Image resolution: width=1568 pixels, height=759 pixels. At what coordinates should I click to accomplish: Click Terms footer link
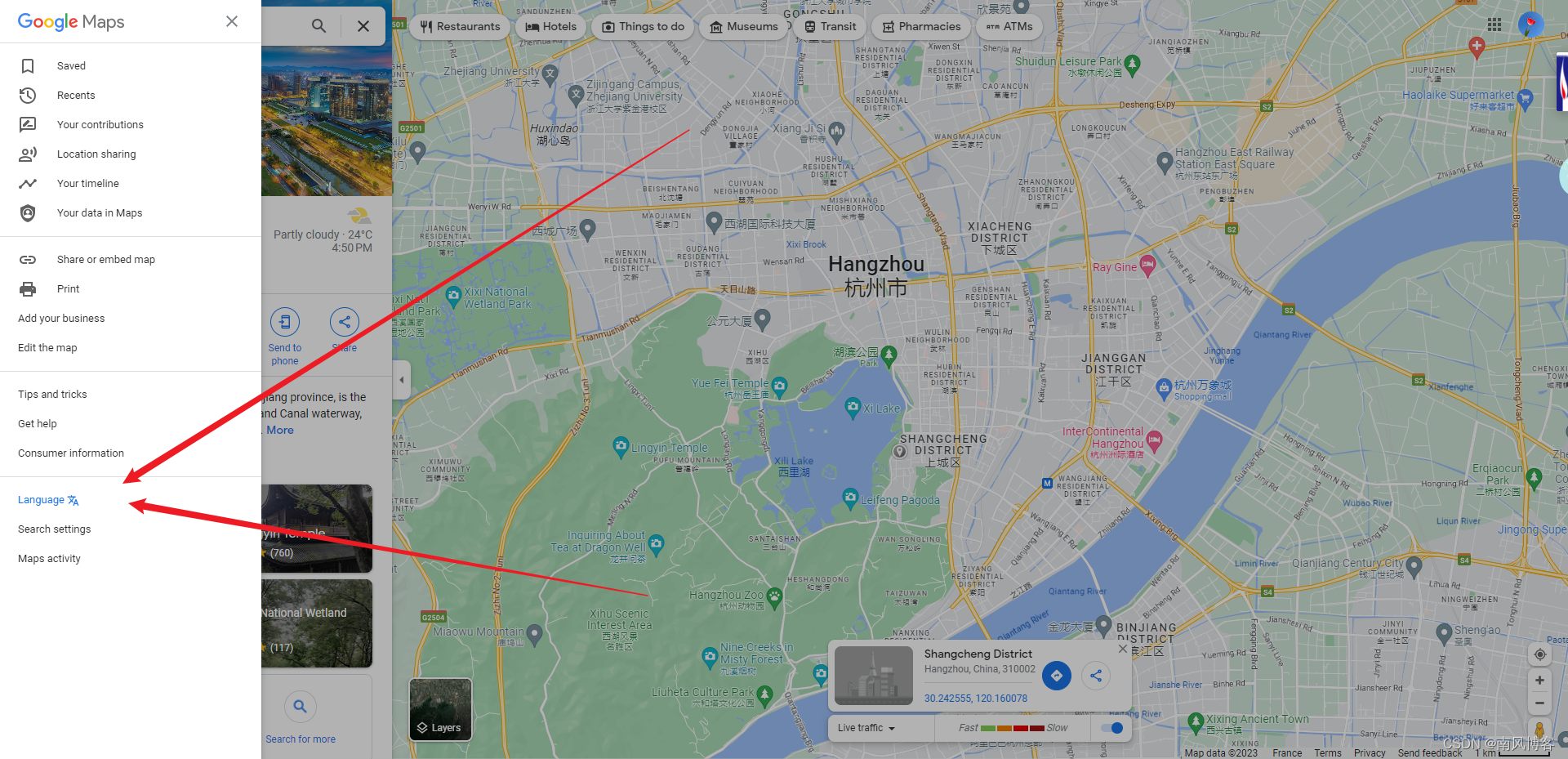[1328, 753]
